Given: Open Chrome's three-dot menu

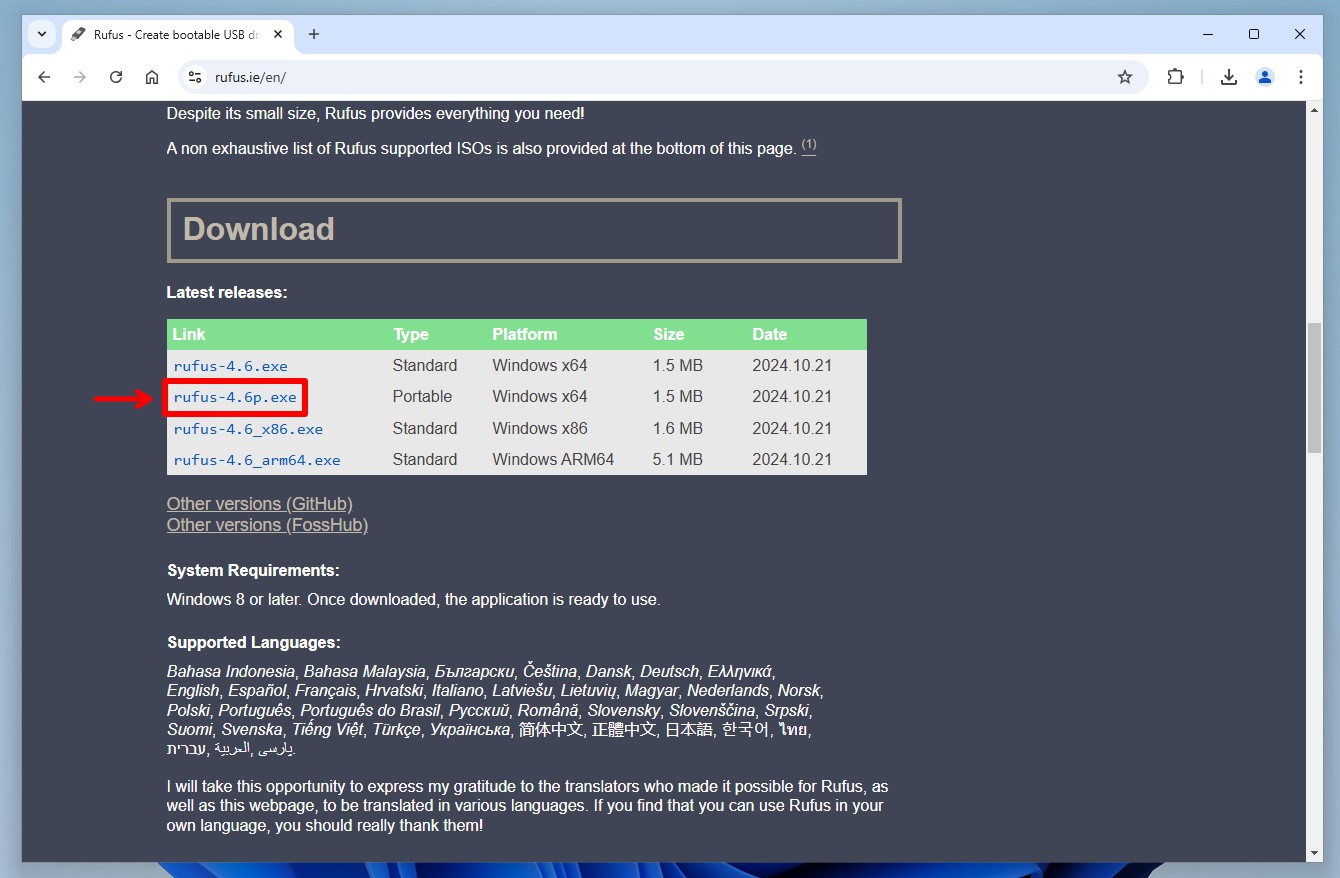Looking at the screenshot, I should click(1301, 77).
